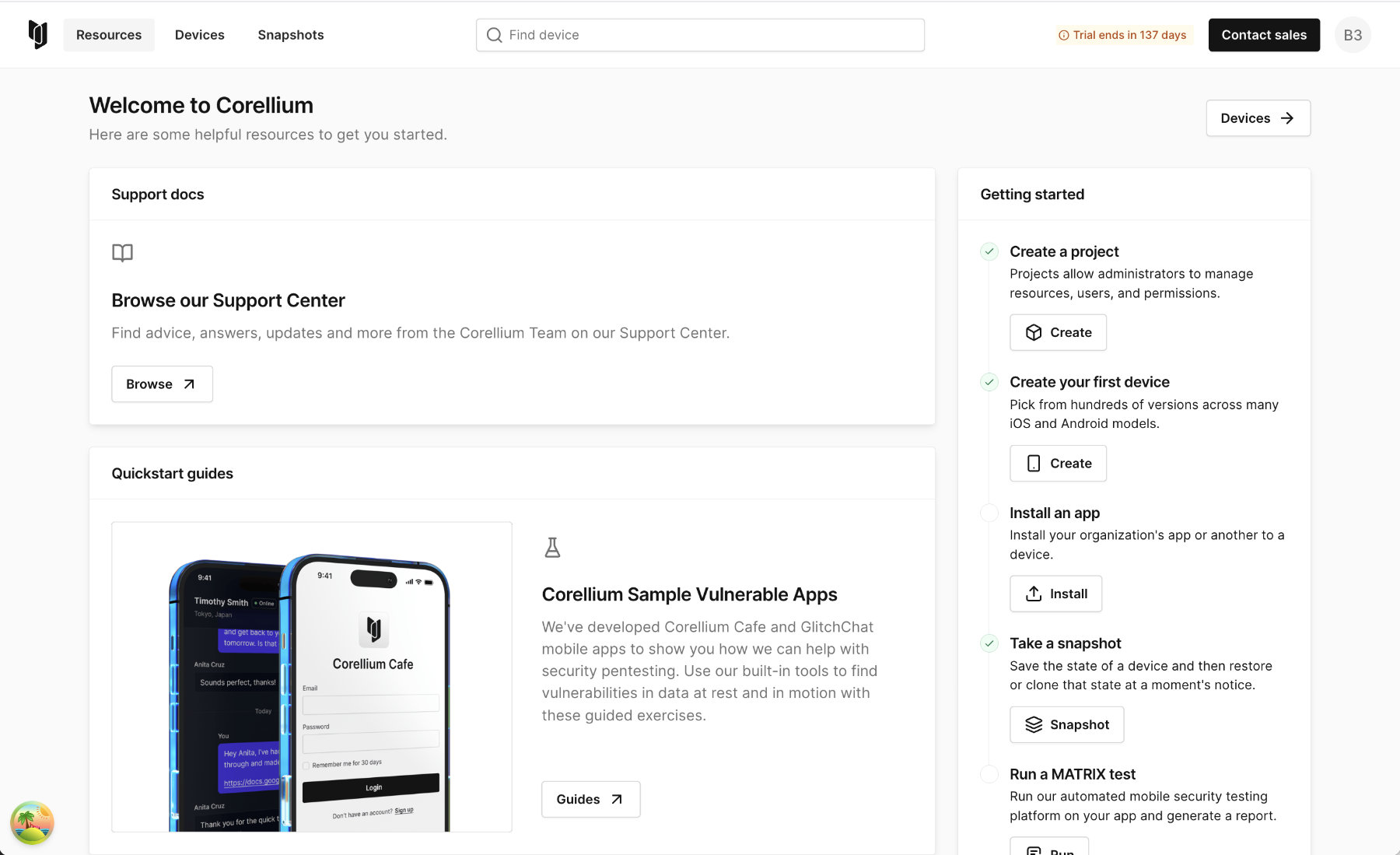Screen dimensions: 1400x855
Task: Click Create button for a project
Action: pos(1058,333)
